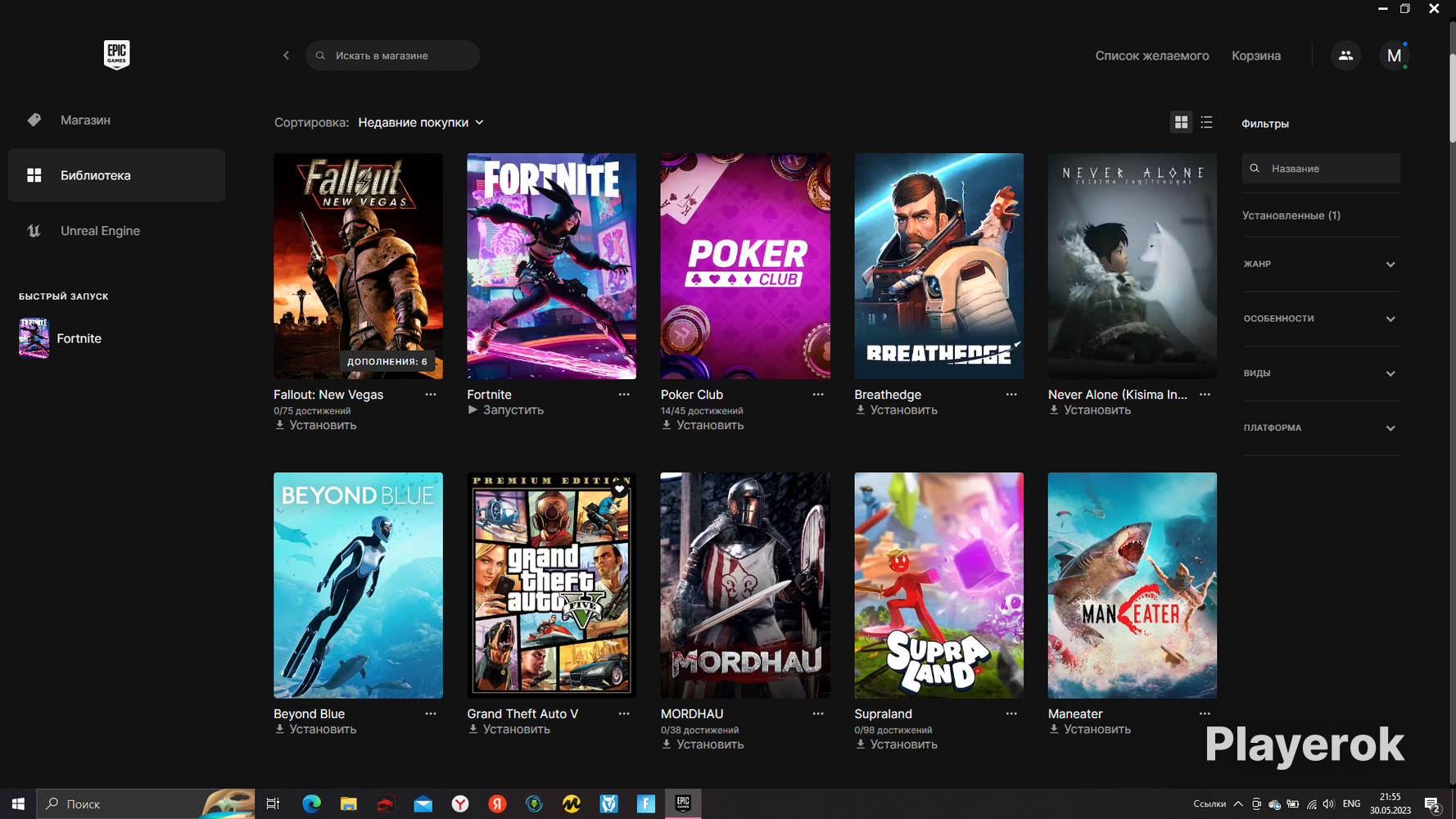This screenshot has height=819, width=1456.
Task: Open options menu for MORDHAU
Action: click(x=818, y=714)
